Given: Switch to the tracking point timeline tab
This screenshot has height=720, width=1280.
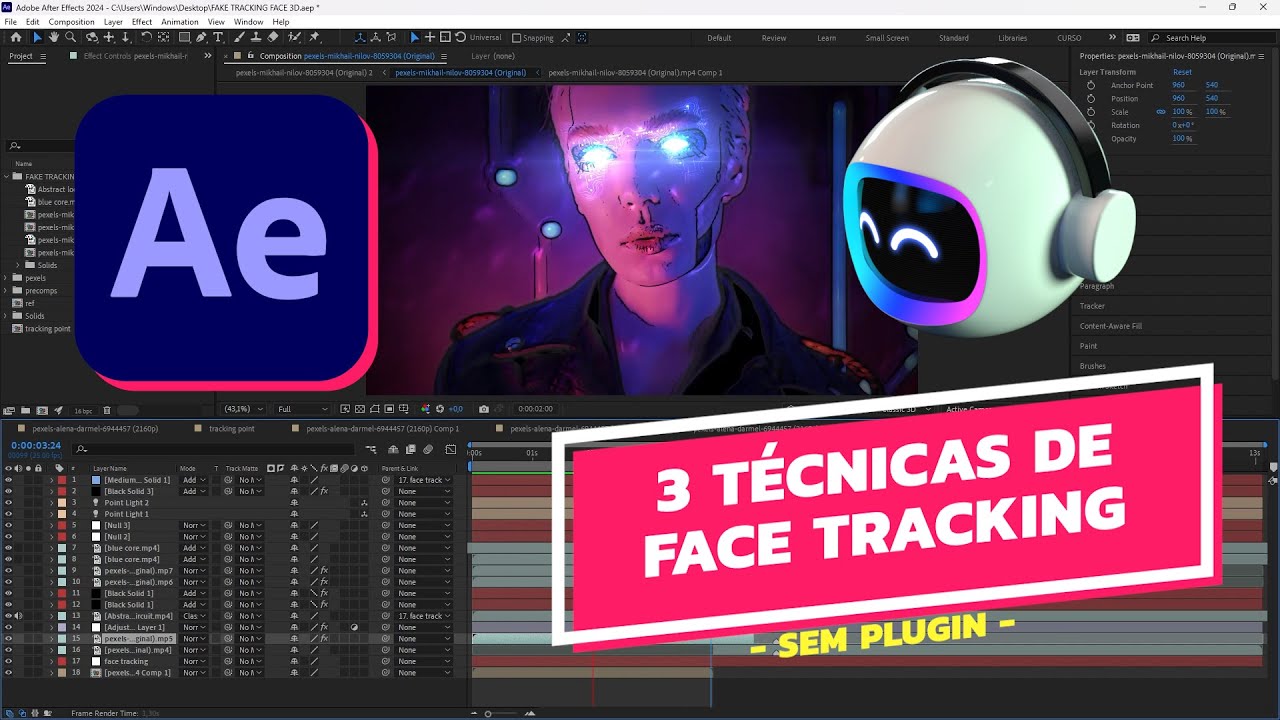Looking at the screenshot, I should pyautogui.click(x=231, y=429).
